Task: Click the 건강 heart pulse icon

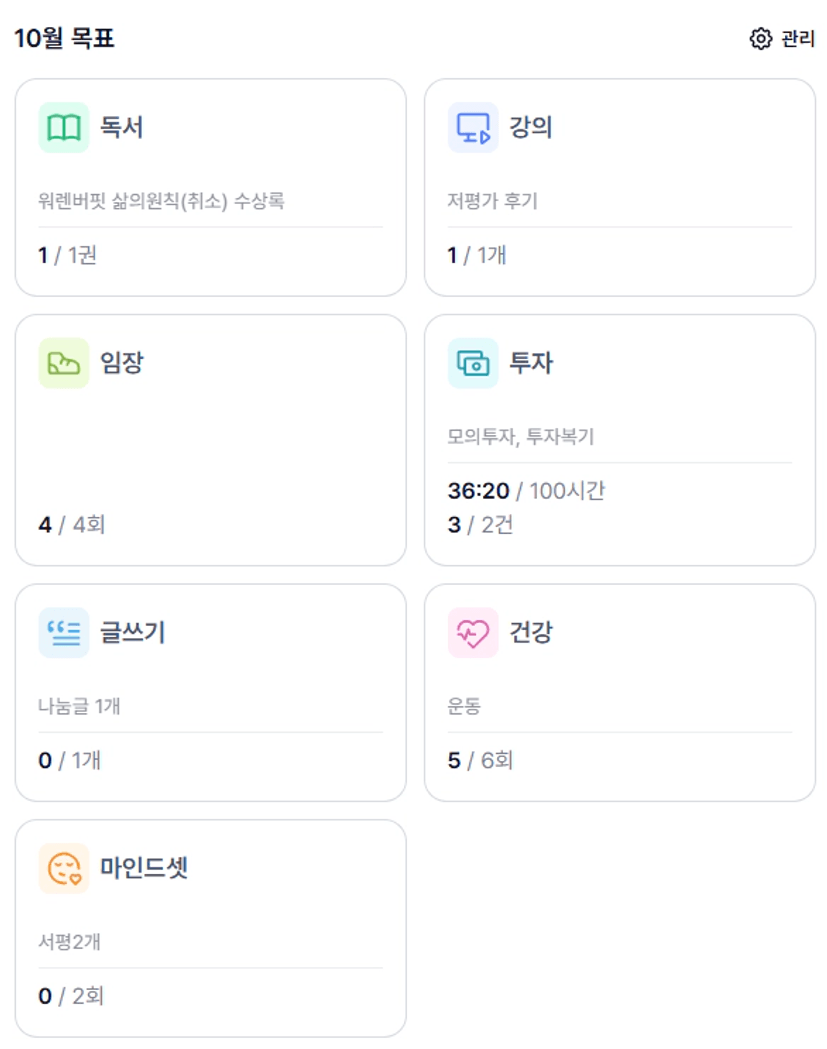Action: coord(473,633)
